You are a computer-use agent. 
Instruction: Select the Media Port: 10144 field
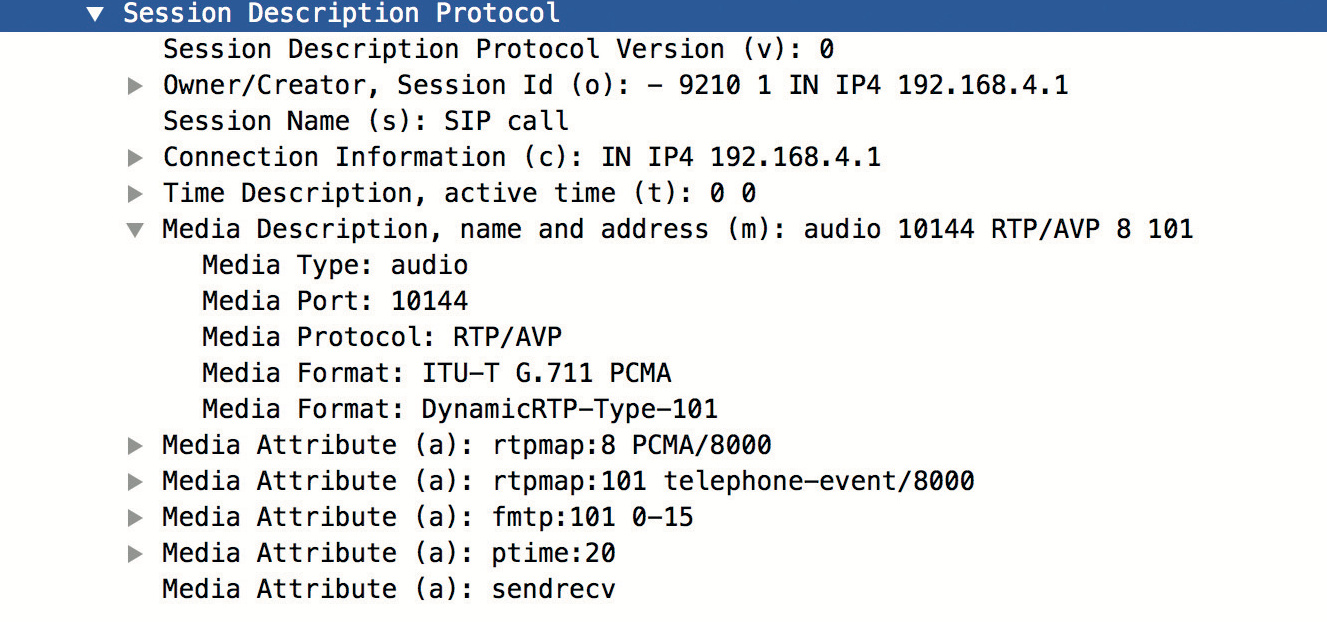pyautogui.click(x=334, y=301)
